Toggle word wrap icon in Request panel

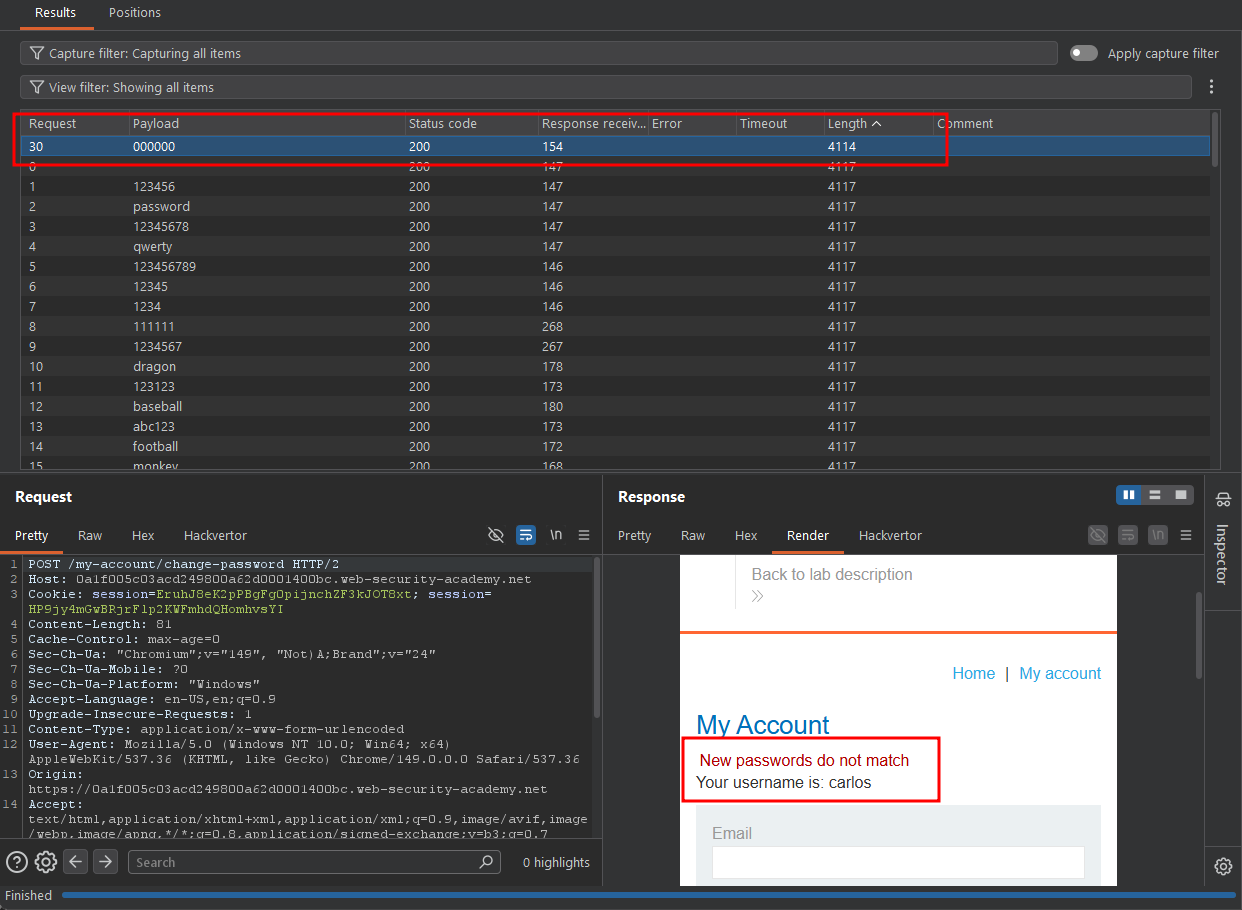coord(526,535)
